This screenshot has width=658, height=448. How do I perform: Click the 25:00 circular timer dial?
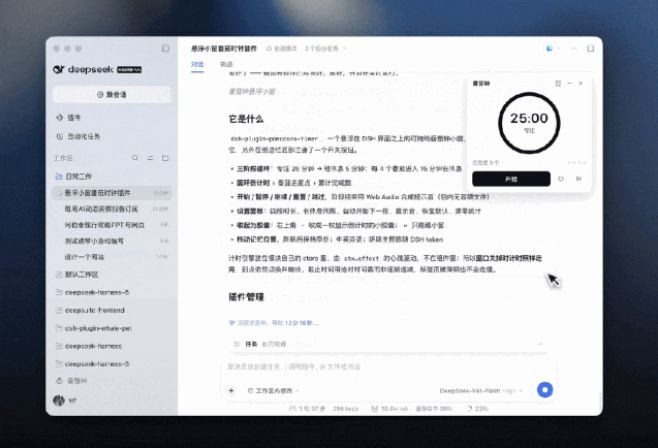point(529,122)
